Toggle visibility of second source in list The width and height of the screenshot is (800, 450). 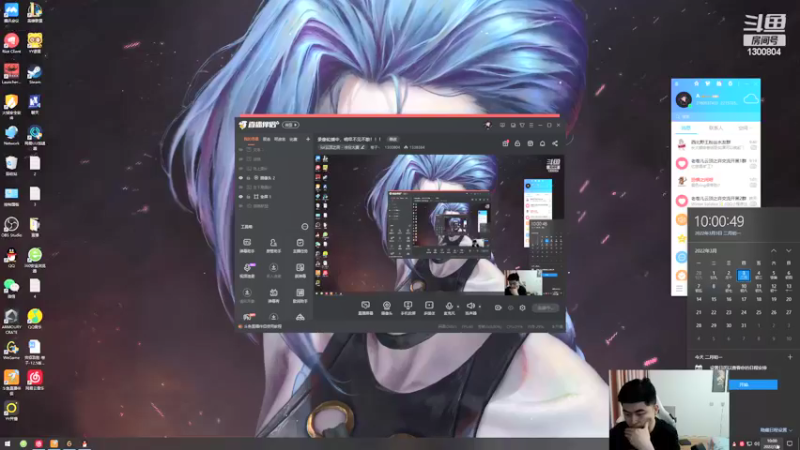(241, 159)
